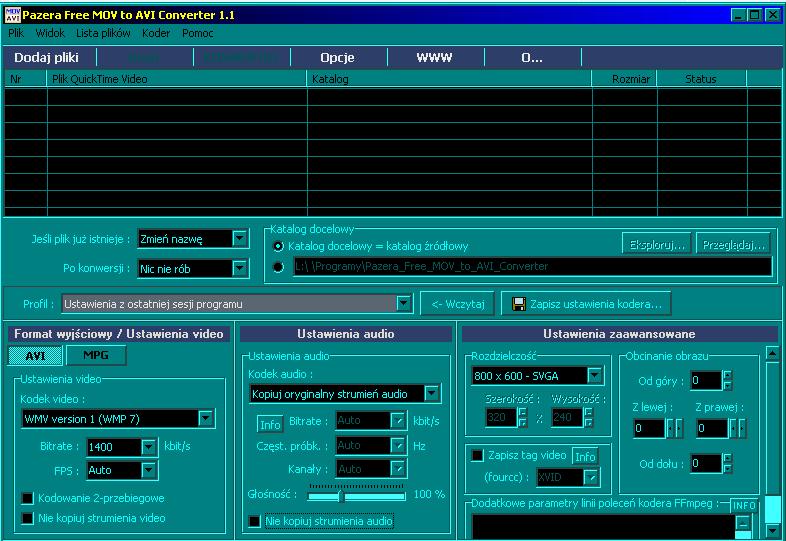Select Katalog docelowy = katalog źródłowy radio
The width and height of the screenshot is (786, 541).
pos(278,246)
